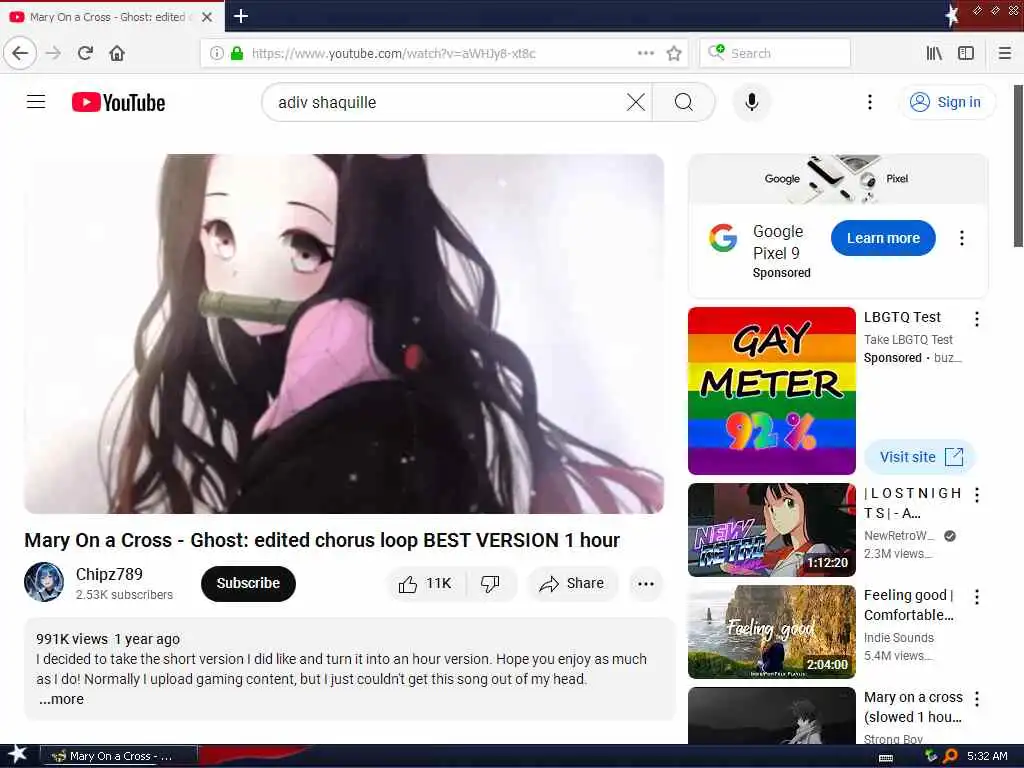Open the orange search tray icon
The height and width of the screenshot is (768, 1024).
click(x=950, y=756)
